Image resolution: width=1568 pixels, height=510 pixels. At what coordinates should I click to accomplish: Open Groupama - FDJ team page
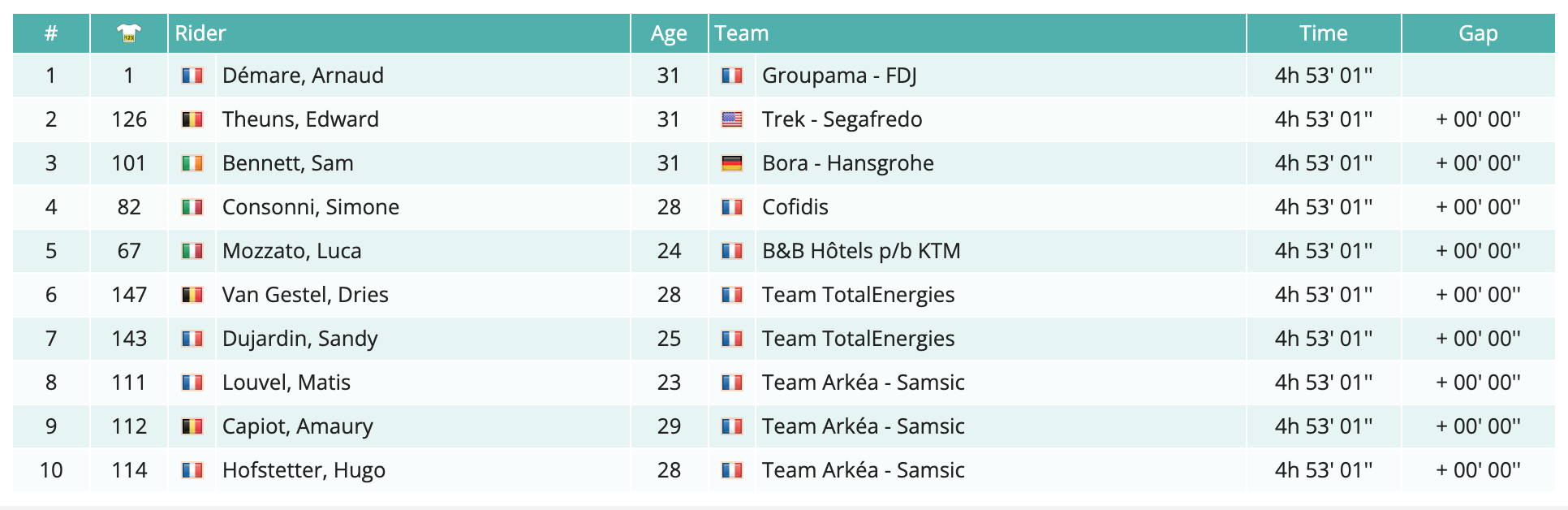pyautogui.click(x=839, y=76)
